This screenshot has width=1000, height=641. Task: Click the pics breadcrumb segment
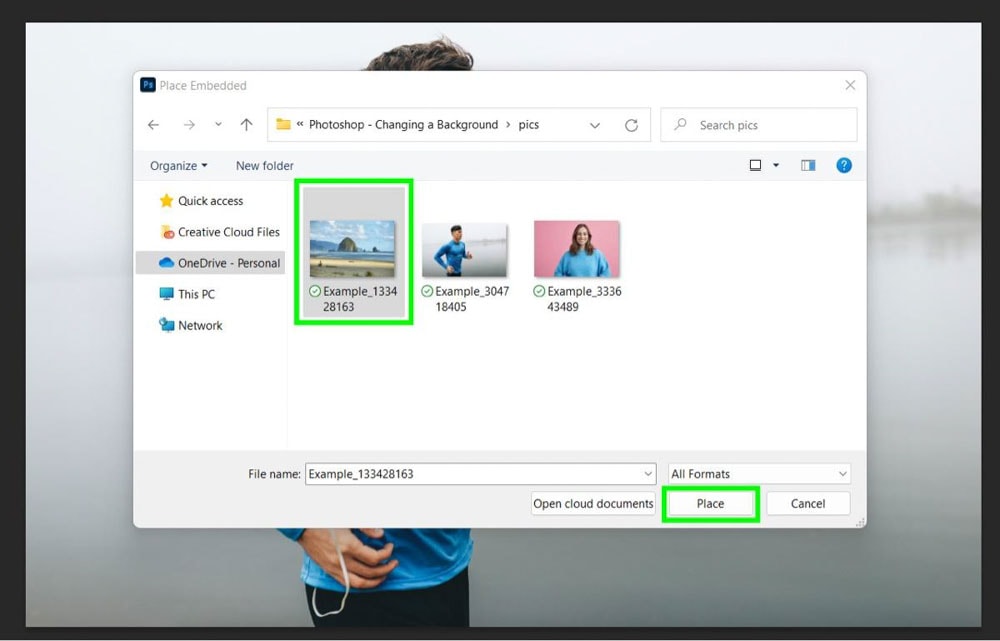pos(529,125)
